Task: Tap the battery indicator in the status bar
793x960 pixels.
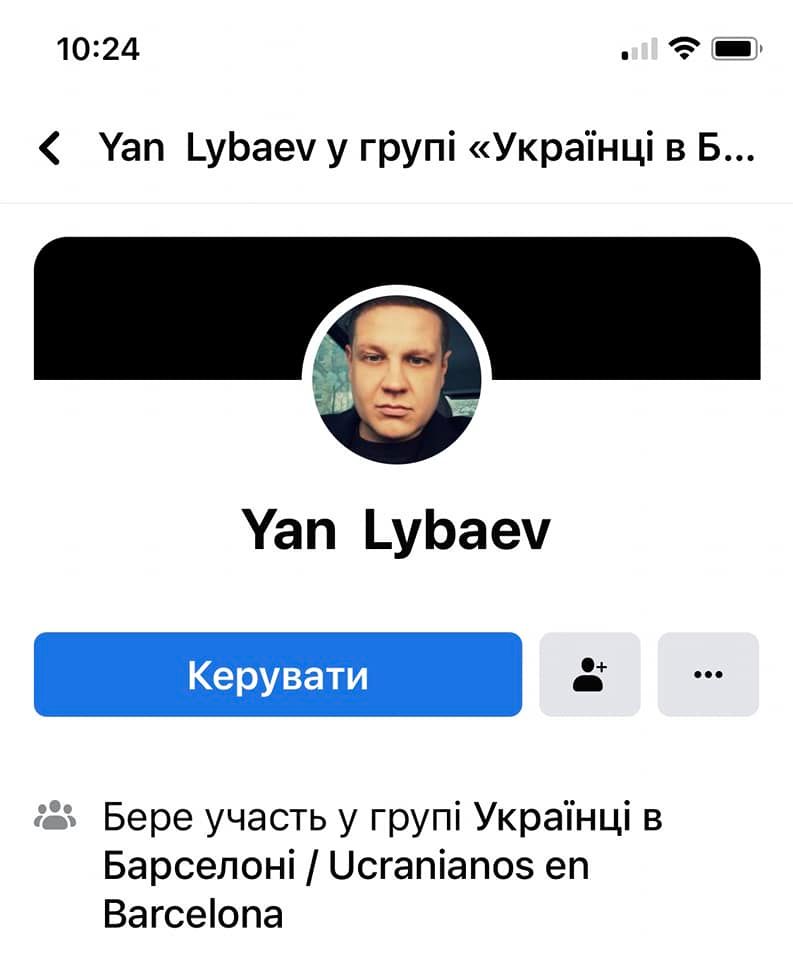Action: tap(736, 48)
